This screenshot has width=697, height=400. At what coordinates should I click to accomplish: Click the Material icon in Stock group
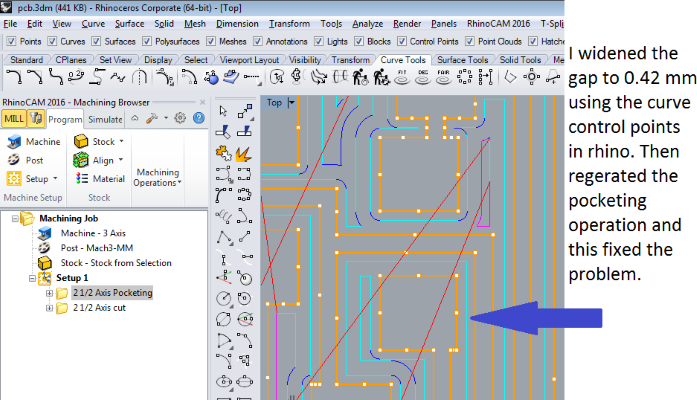[81, 178]
